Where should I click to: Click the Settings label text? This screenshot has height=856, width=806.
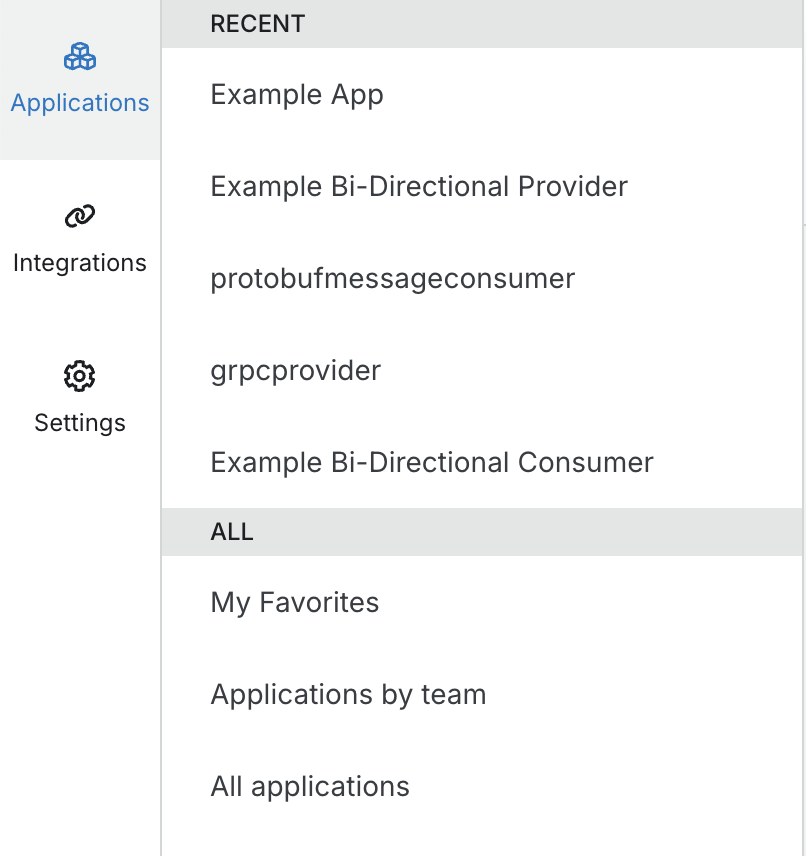click(79, 422)
